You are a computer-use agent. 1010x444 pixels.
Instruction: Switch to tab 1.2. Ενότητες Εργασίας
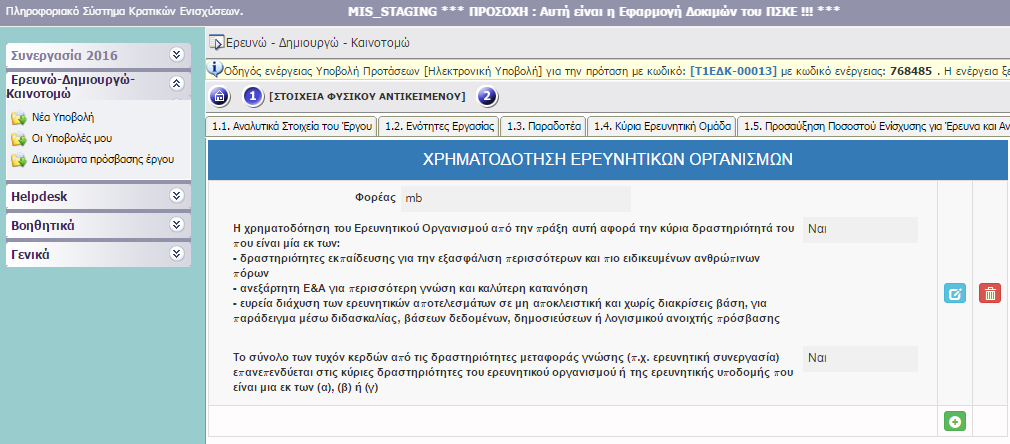point(439,126)
